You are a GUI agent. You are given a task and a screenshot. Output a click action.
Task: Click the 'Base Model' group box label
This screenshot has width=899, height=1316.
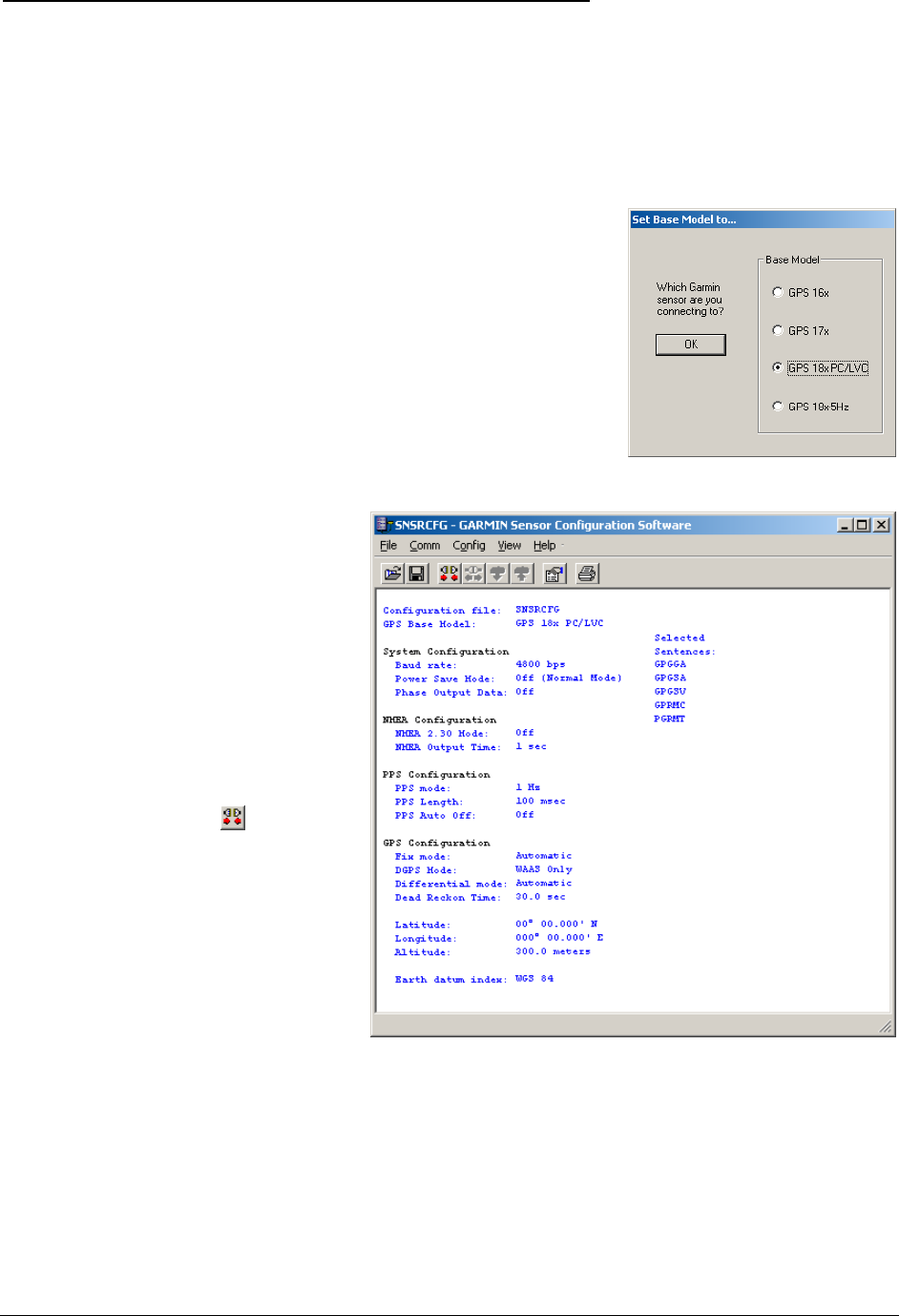(792, 260)
